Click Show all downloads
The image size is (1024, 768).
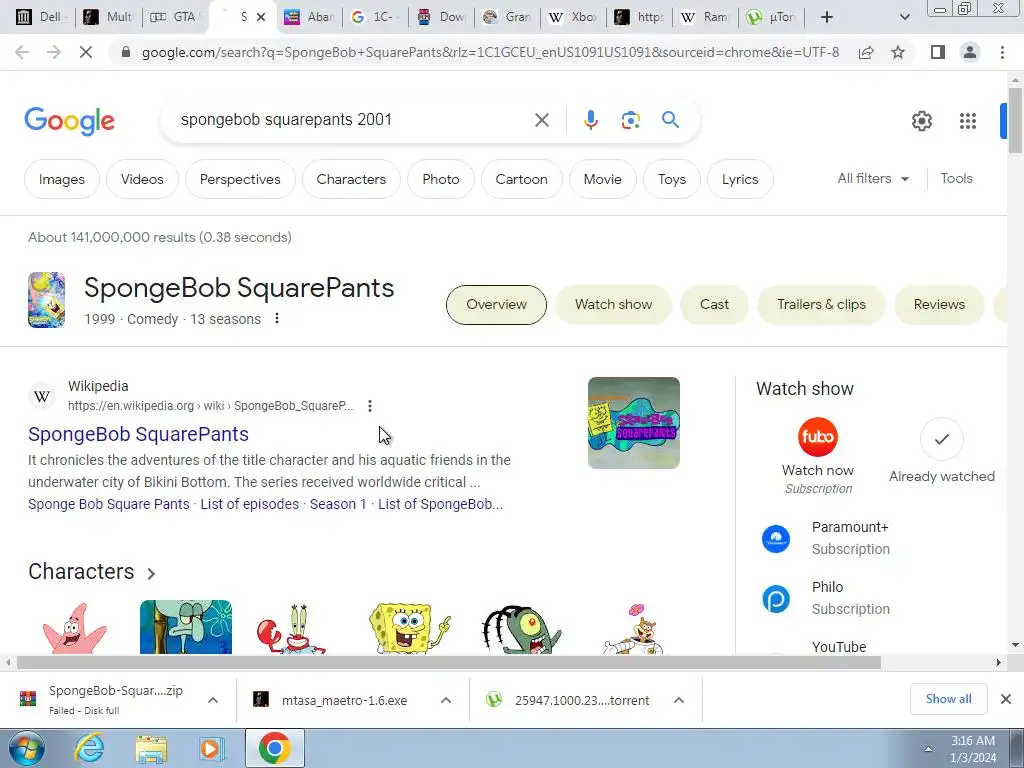pyautogui.click(x=948, y=699)
